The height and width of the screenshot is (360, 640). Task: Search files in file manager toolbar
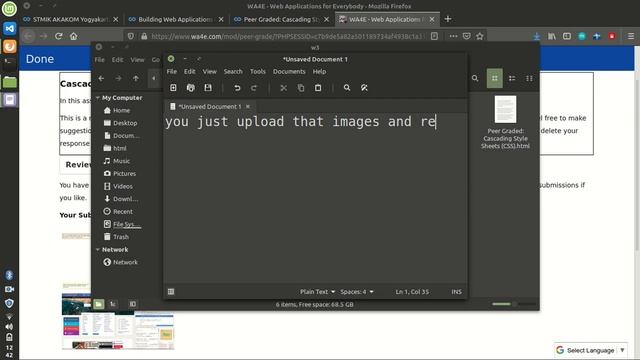pos(475,78)
